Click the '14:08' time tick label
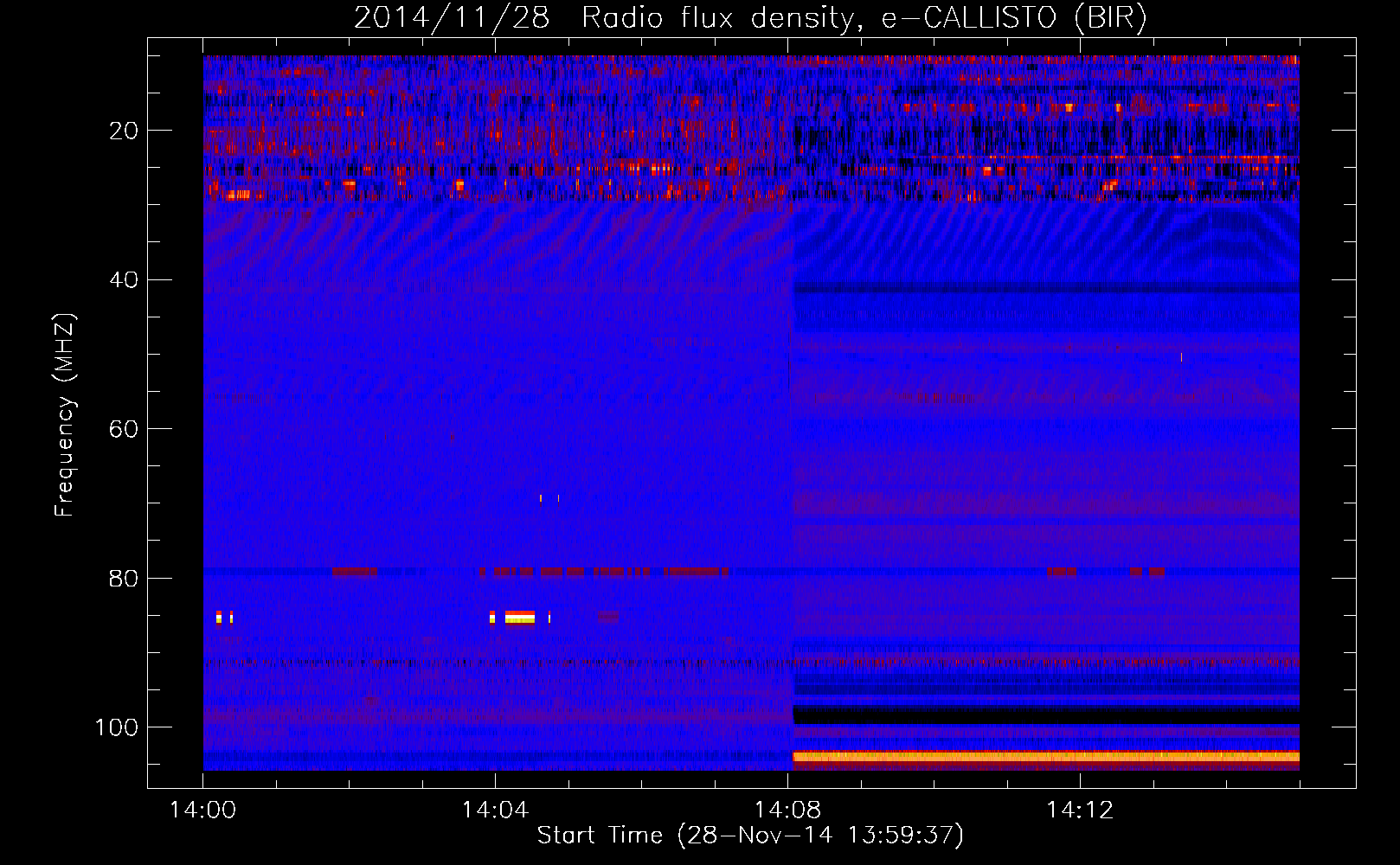Viewport: 1400px width, 865px height. 787,811
